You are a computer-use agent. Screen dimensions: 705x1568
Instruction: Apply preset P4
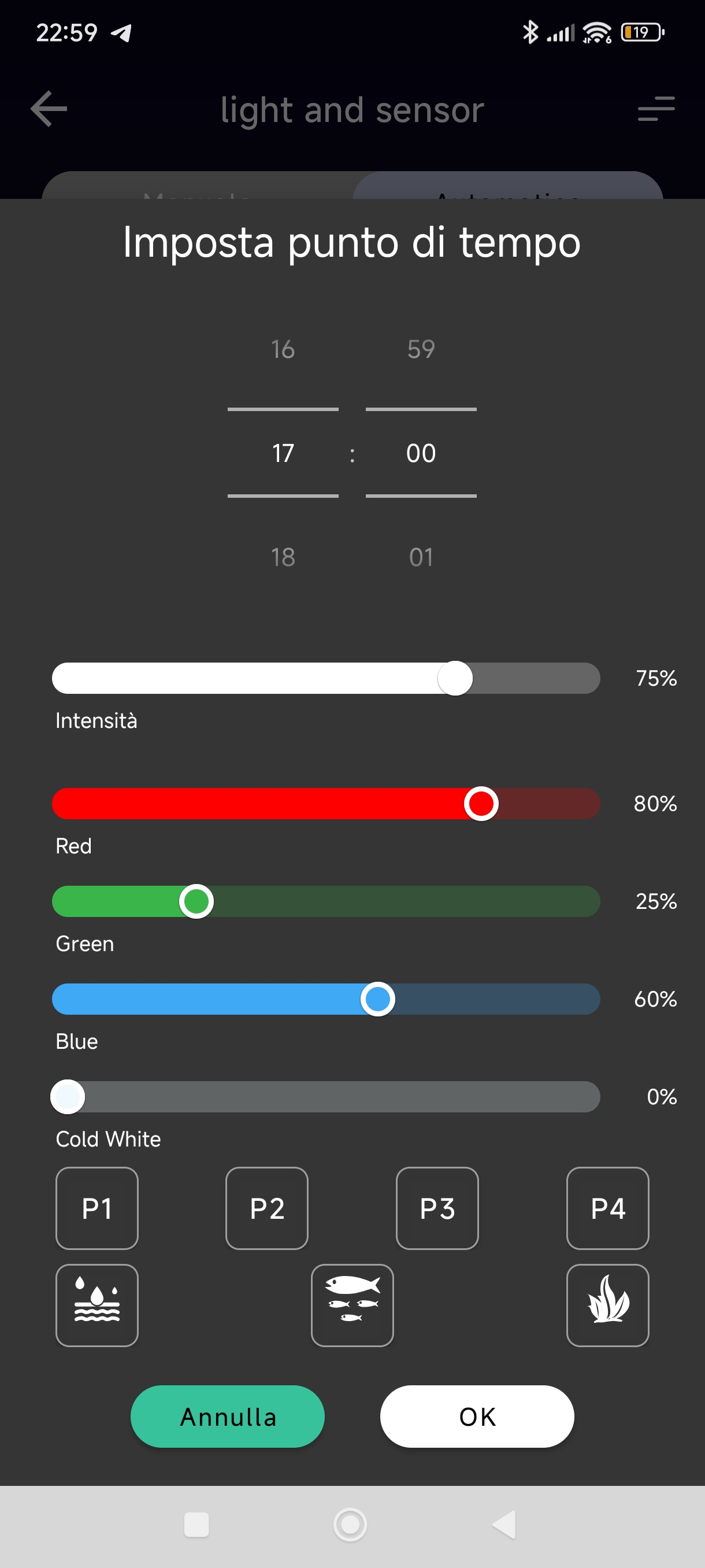(608, 1208)
